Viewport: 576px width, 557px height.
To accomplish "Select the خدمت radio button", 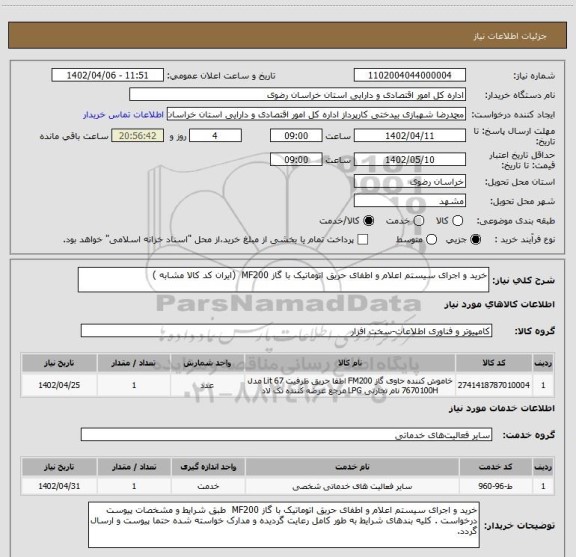I will (419, 220).
